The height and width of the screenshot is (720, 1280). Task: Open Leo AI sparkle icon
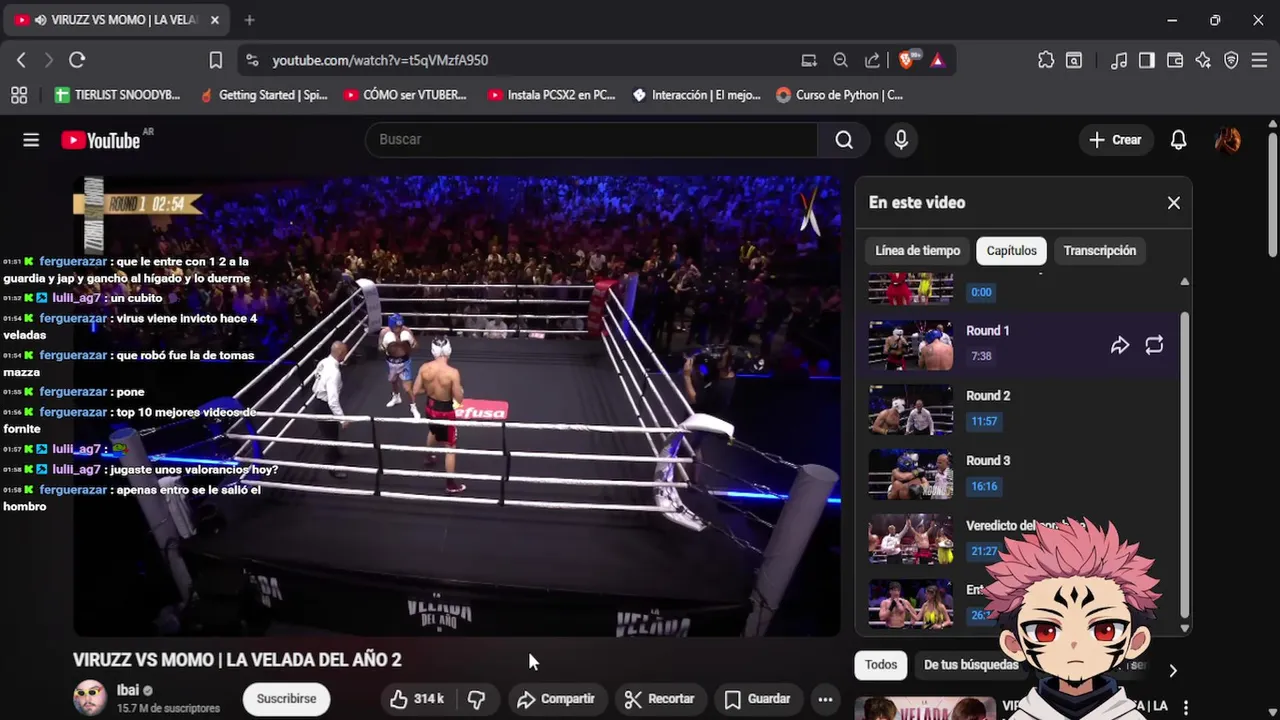pyautogui.click(x=1203, y=60)
